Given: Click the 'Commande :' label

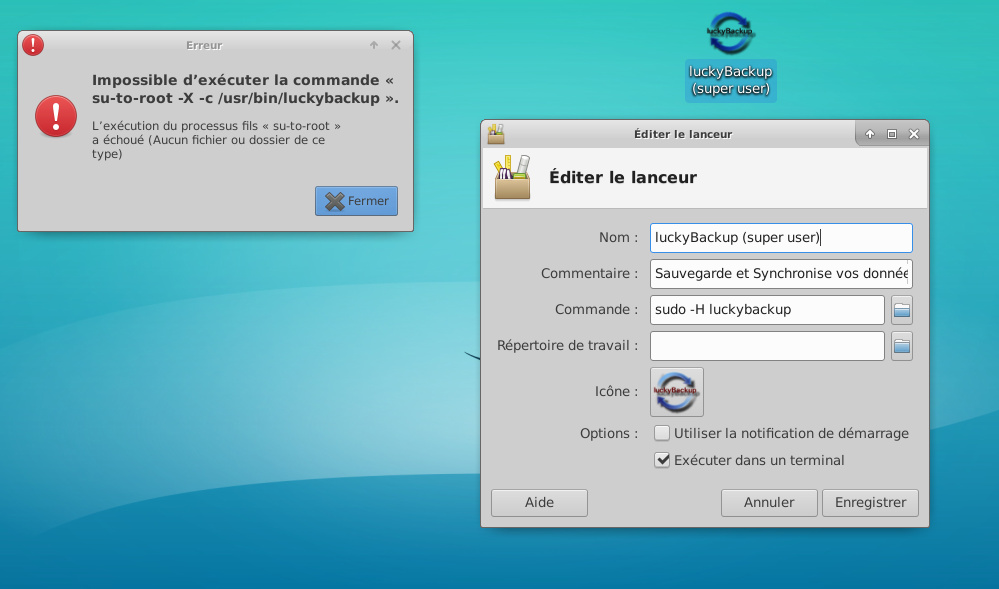Looking at the screenshot, I should pyautogui.click(x=596, y=310).
